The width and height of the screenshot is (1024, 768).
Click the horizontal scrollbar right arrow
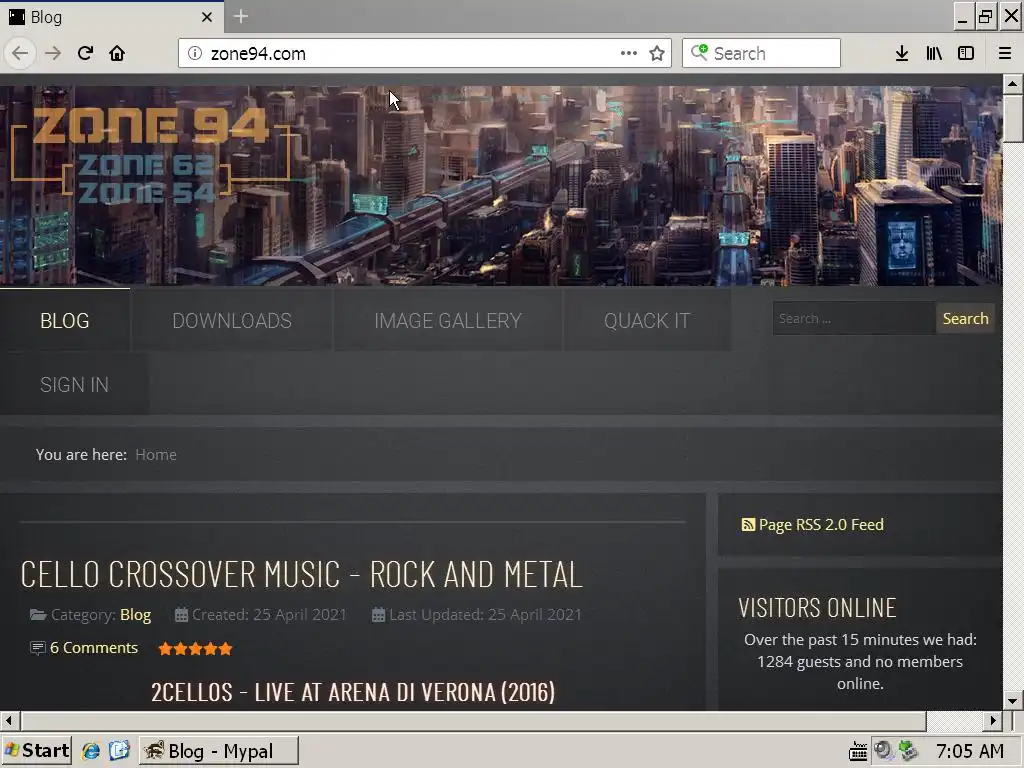point(993,721)
